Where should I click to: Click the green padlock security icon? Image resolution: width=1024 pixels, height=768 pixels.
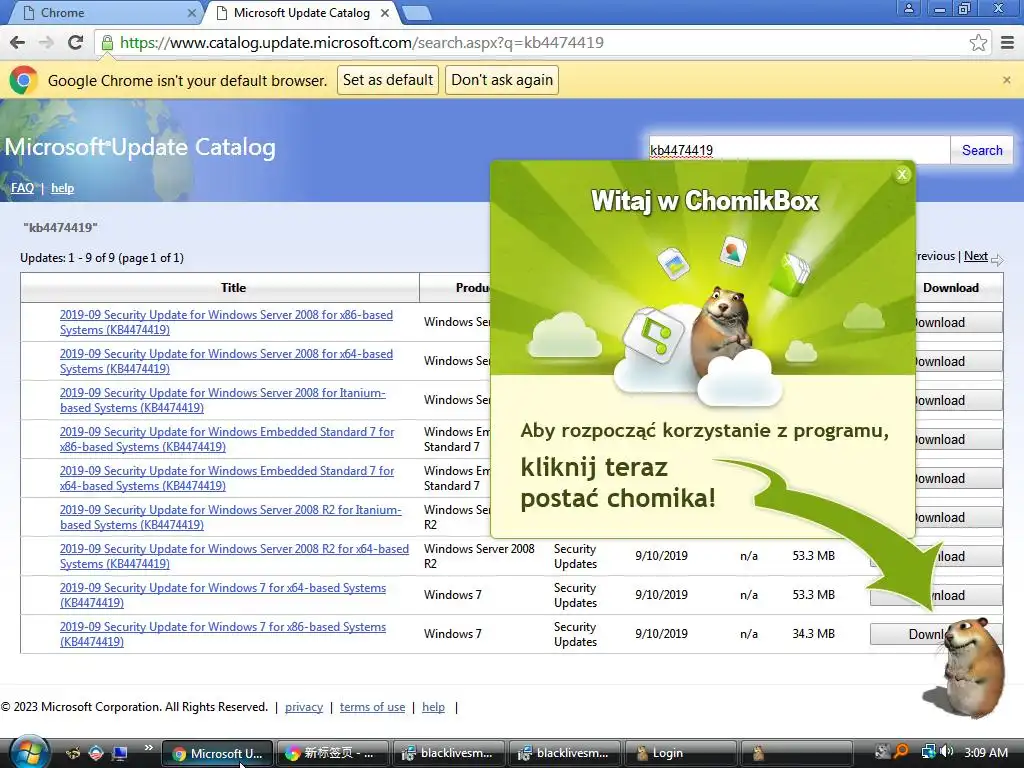click(x=107, y=42)
